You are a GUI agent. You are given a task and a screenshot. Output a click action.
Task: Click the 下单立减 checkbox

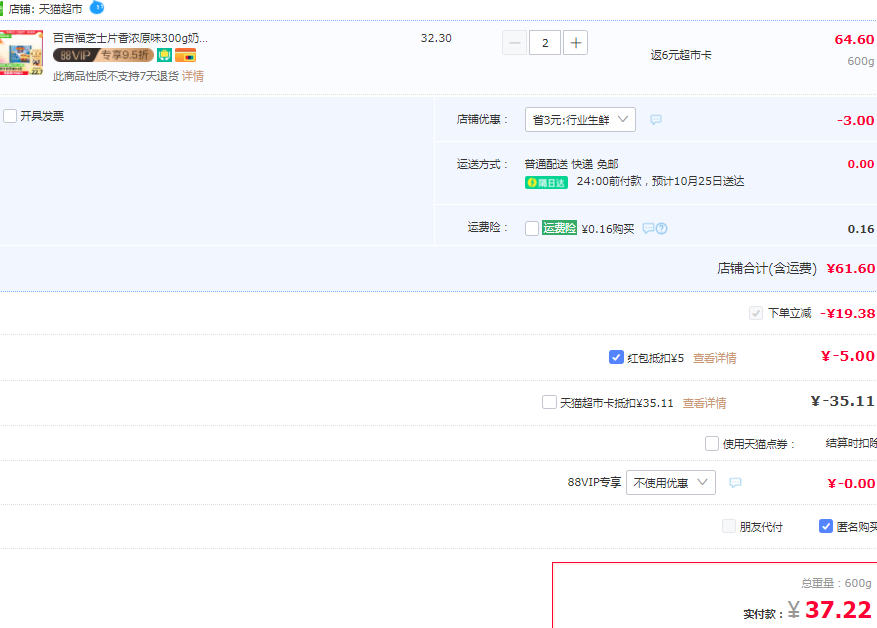tap(756, 313)
